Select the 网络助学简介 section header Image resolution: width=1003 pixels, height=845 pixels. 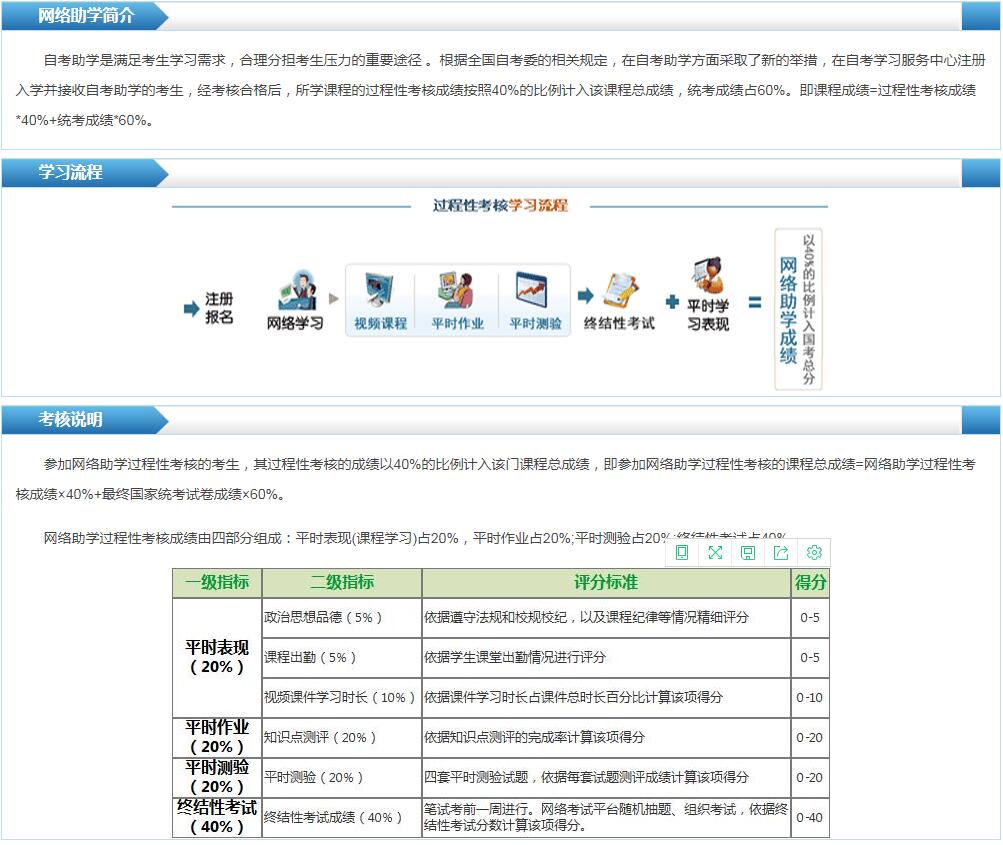(x=85, y=17)
